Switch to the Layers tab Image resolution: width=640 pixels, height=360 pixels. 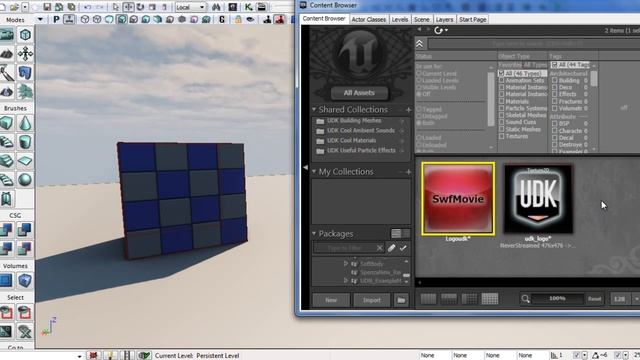[x=444, y=20]
